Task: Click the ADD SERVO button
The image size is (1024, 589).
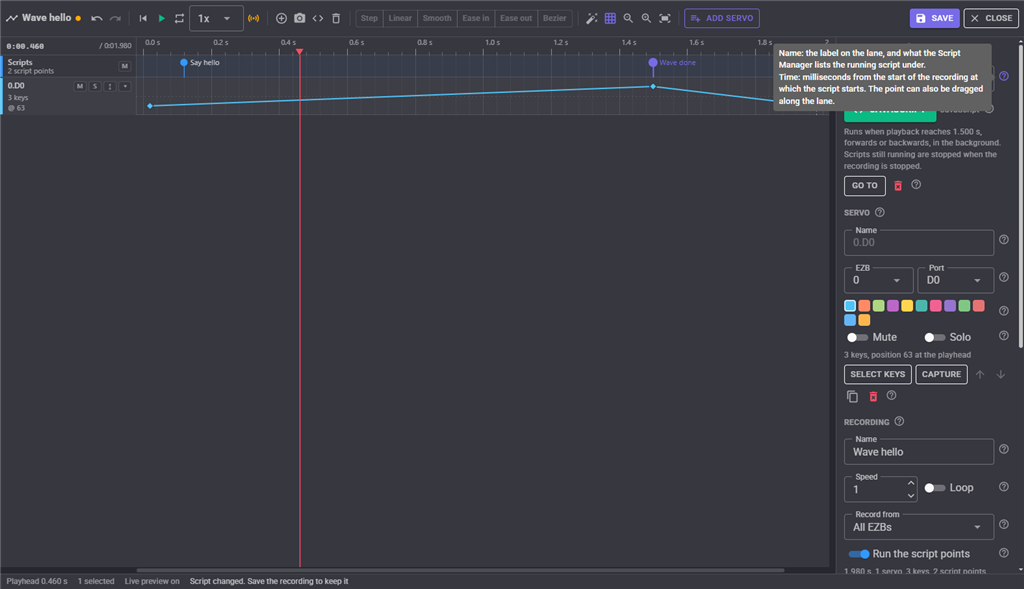Action: (x=722, y=18)
